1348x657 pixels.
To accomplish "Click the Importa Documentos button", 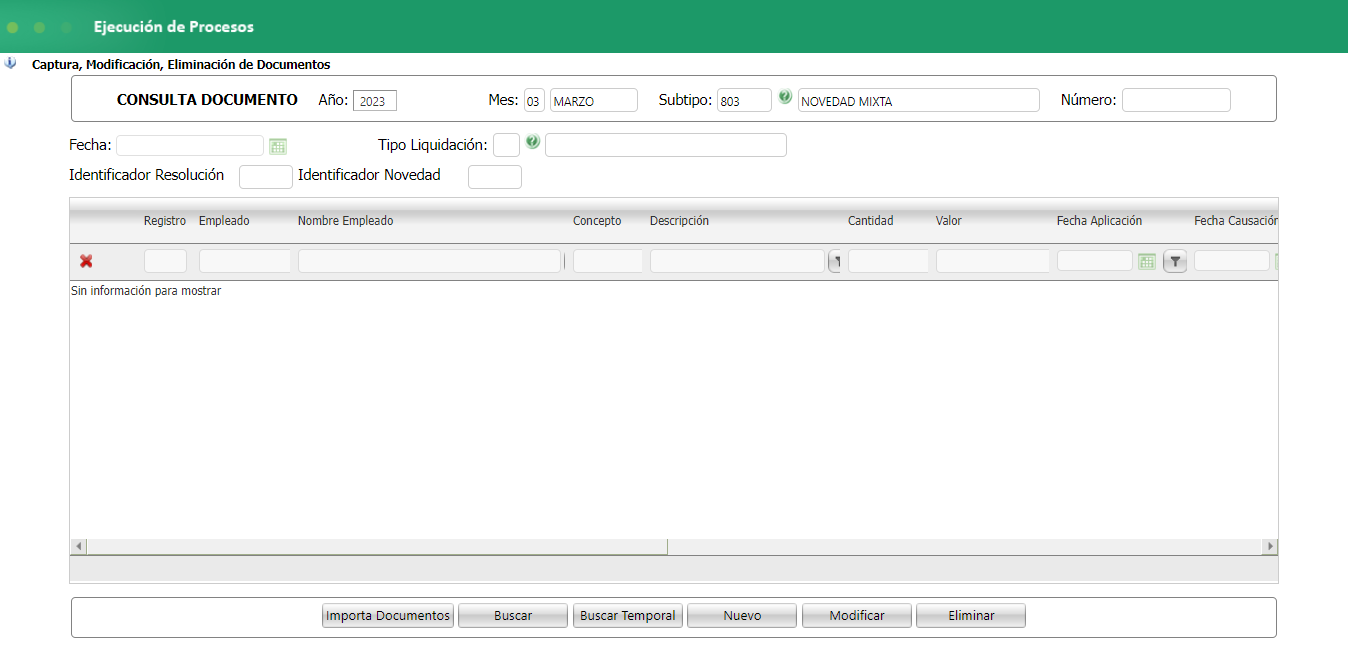I will click(x=388, y=615).
